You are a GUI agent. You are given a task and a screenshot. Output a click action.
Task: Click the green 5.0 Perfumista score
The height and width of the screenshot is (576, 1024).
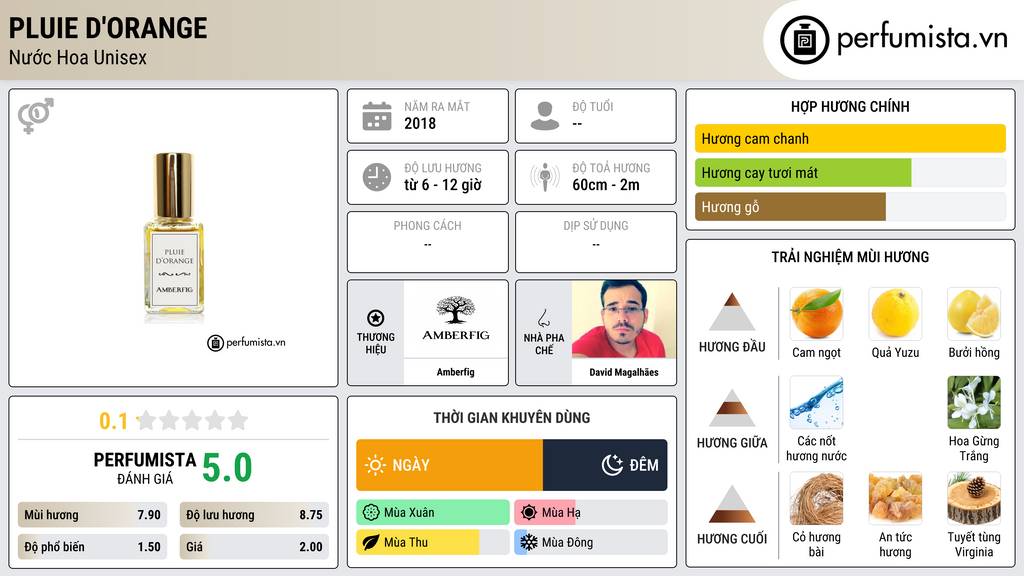click(227, 468)
